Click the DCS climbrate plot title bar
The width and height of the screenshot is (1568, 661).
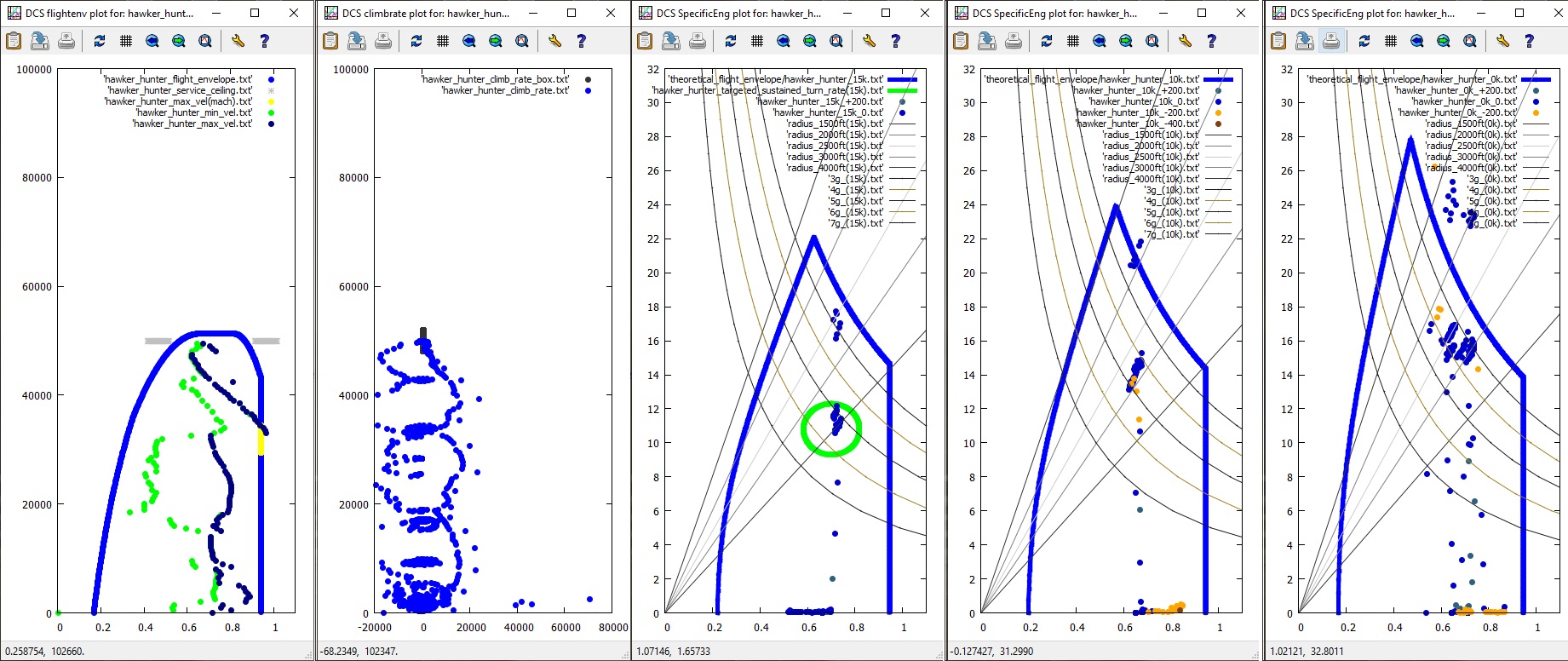(x=426, y=13)
